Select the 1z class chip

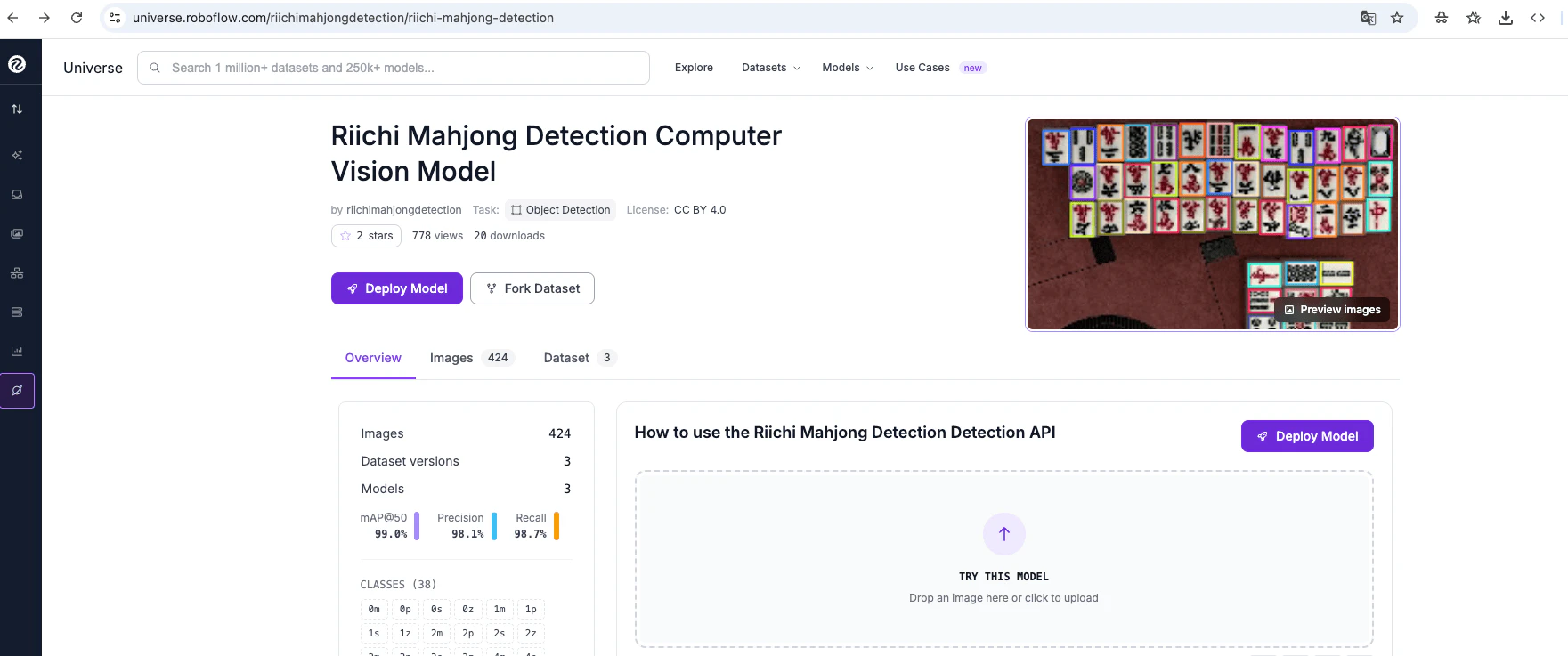[x=405, y=634]
